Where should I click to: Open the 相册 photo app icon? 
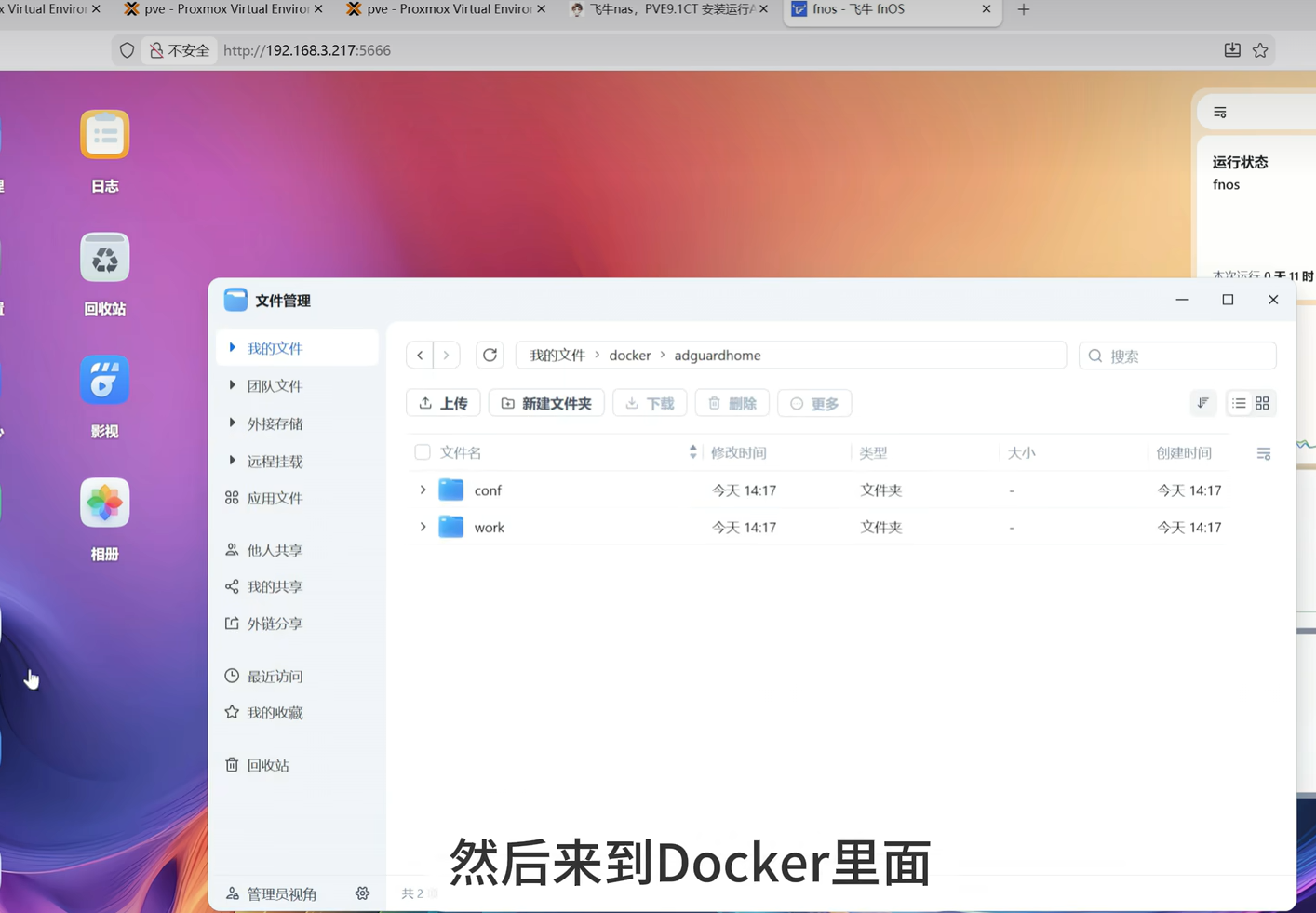tap(104, 503)
